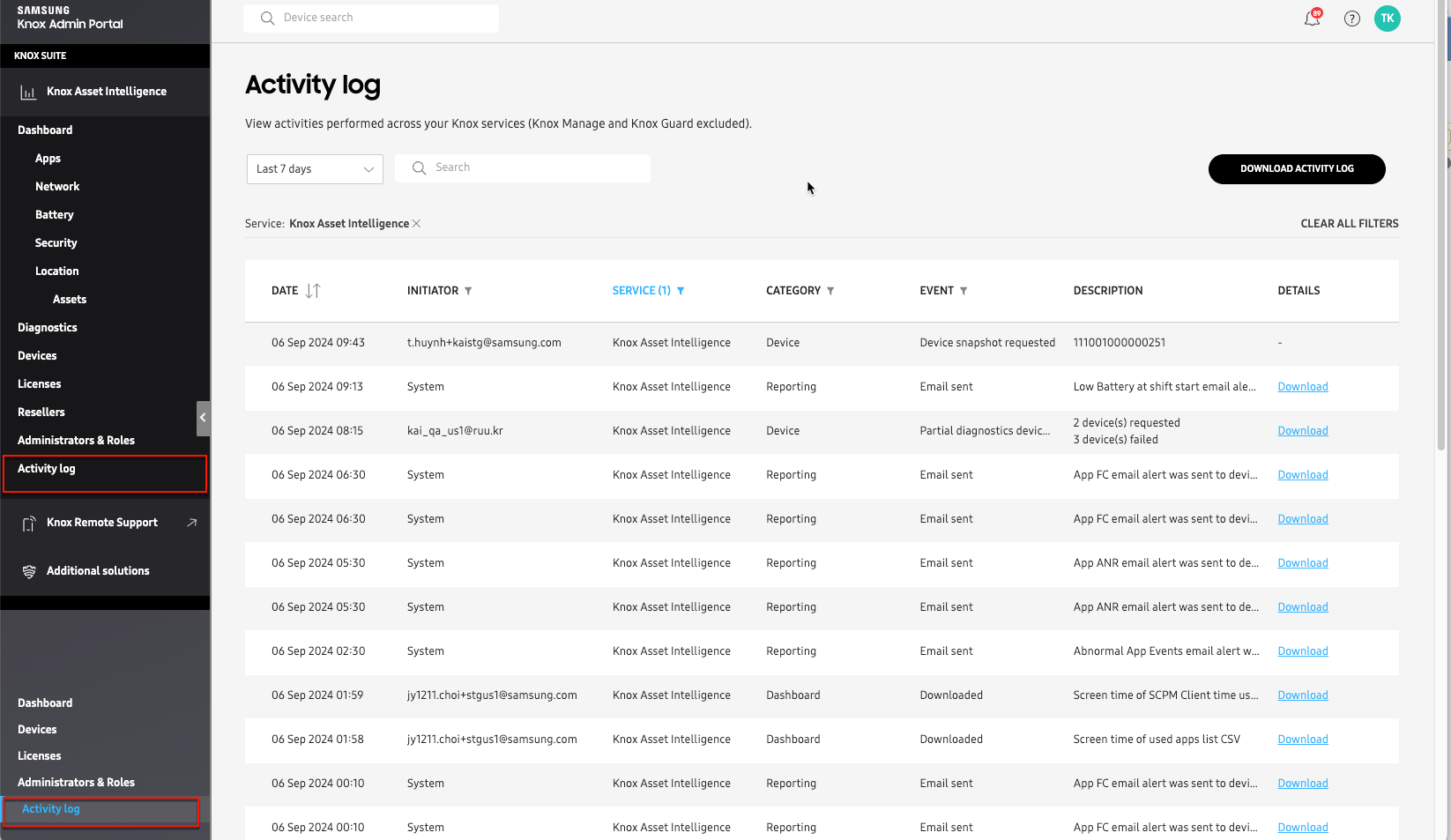Open Diagnostics in the sidebar

(x=48, y=328)
